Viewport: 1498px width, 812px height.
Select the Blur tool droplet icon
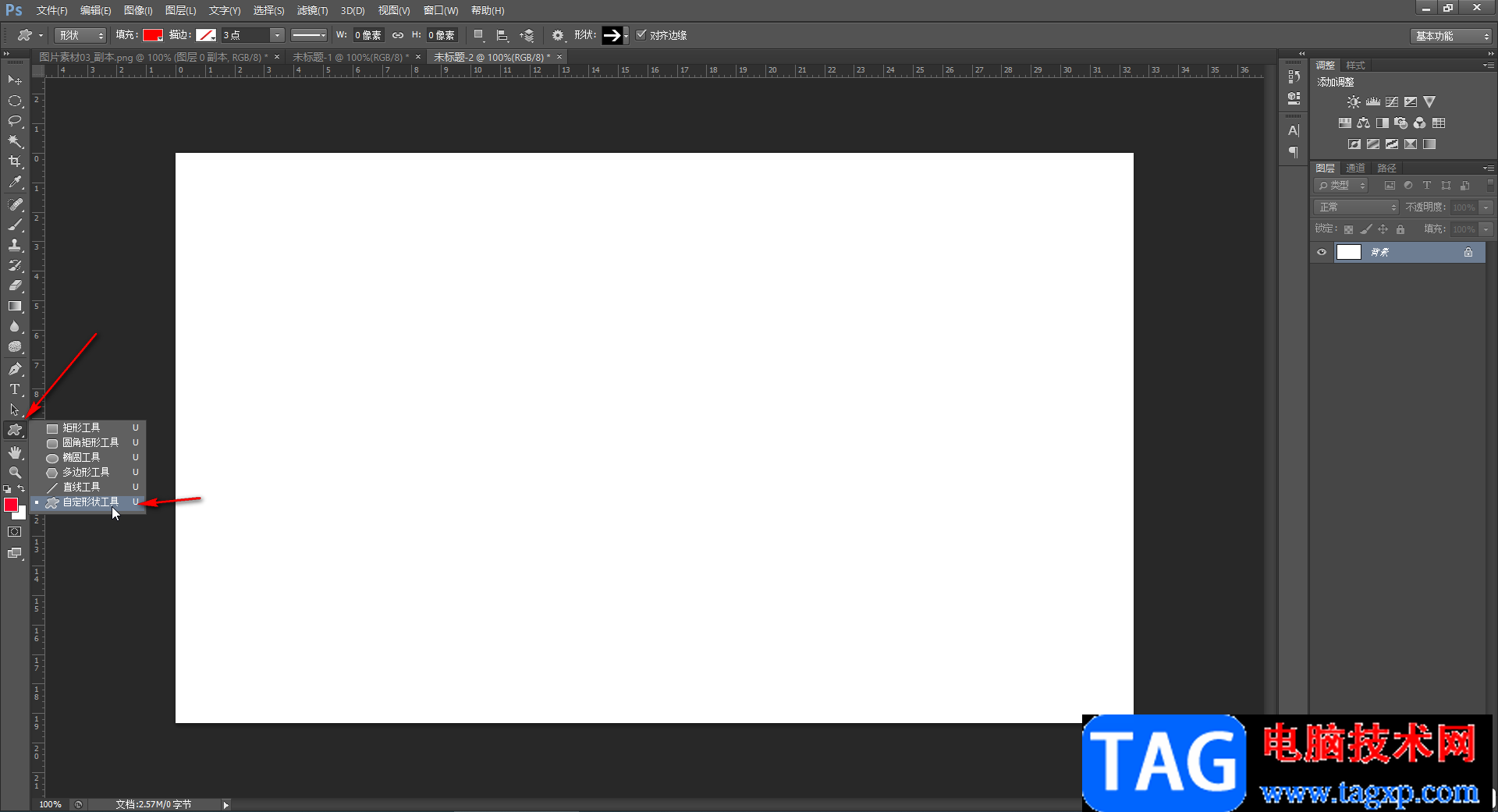(15, 326)
